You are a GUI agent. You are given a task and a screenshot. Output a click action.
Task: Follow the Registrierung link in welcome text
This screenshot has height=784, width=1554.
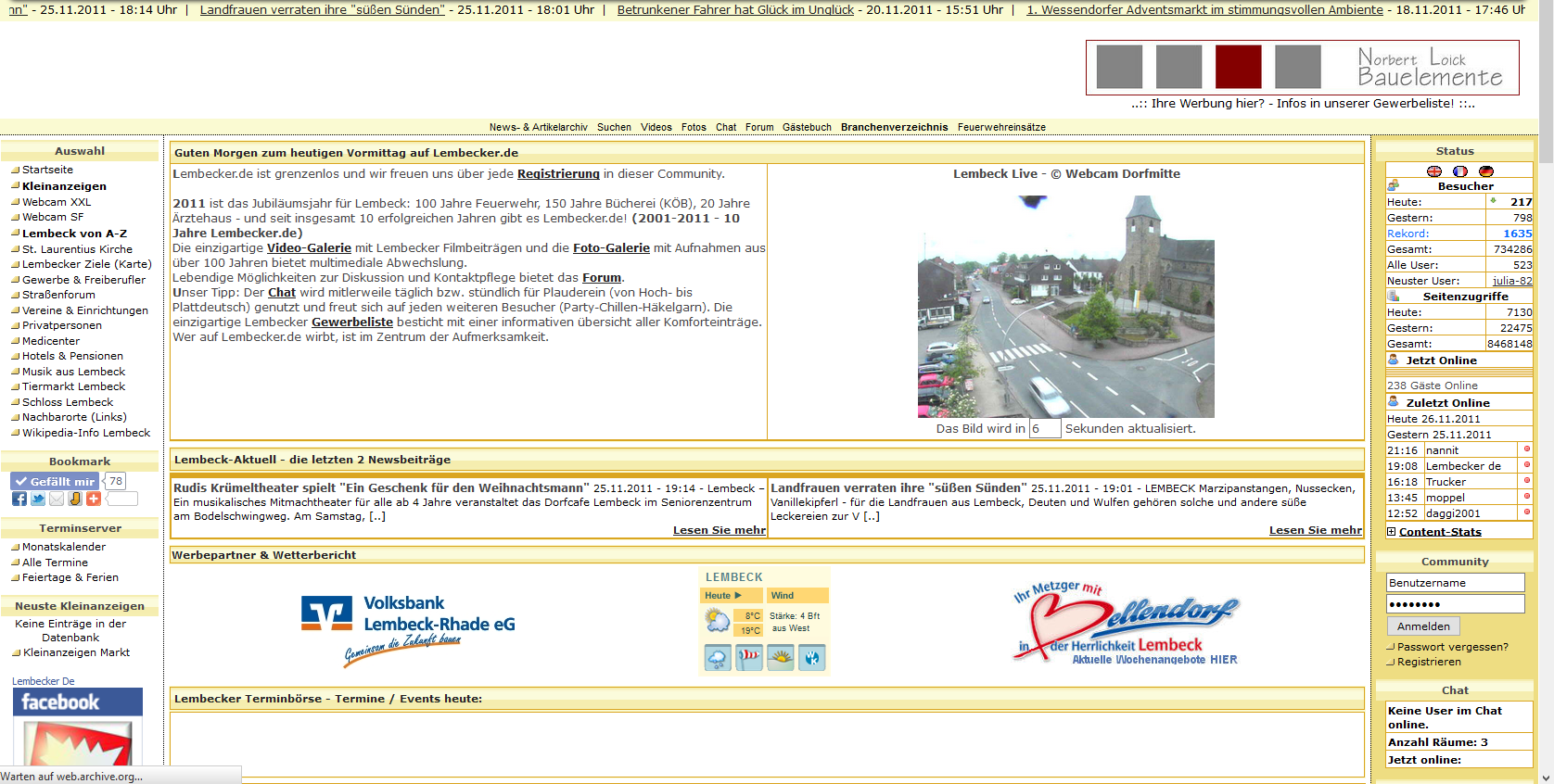pyautogui.click(x=558, y=174)
